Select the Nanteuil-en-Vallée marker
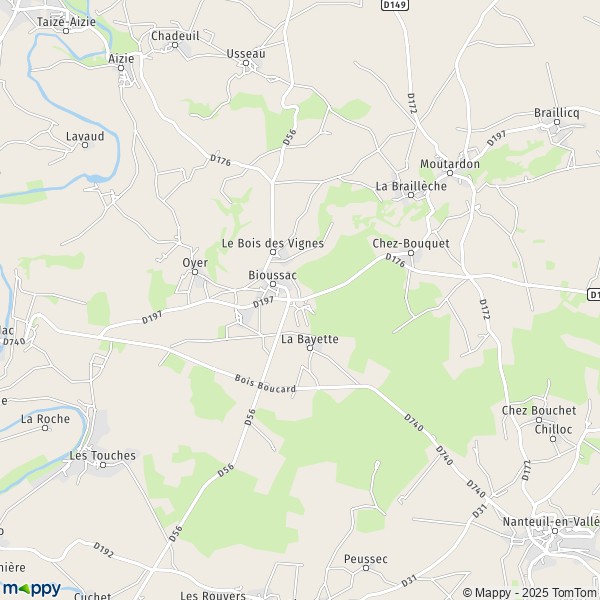Image resolution: width=600 pixels, height=600 pixels. (555, 531)
